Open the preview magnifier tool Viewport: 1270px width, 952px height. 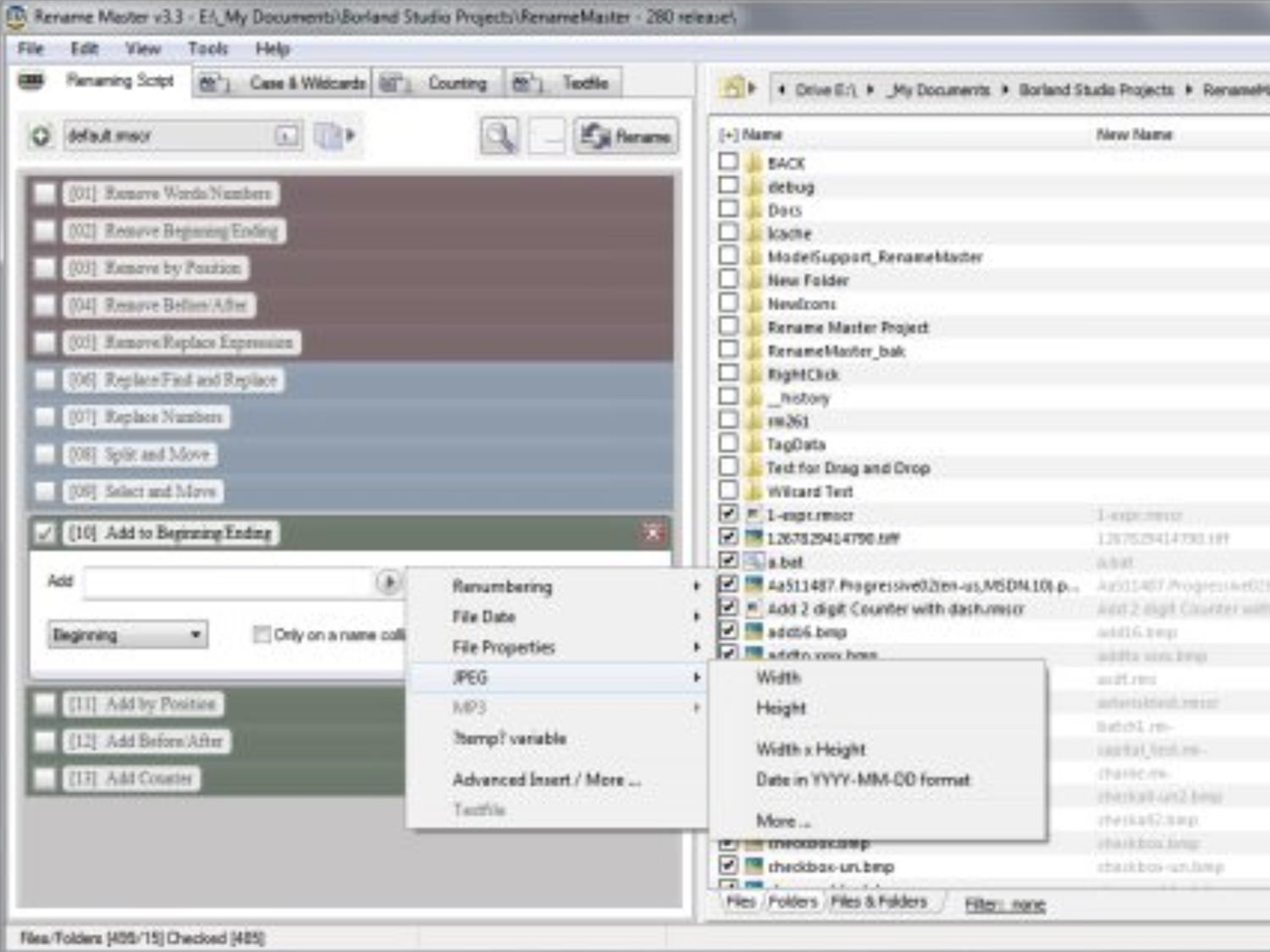click(500, 136)
